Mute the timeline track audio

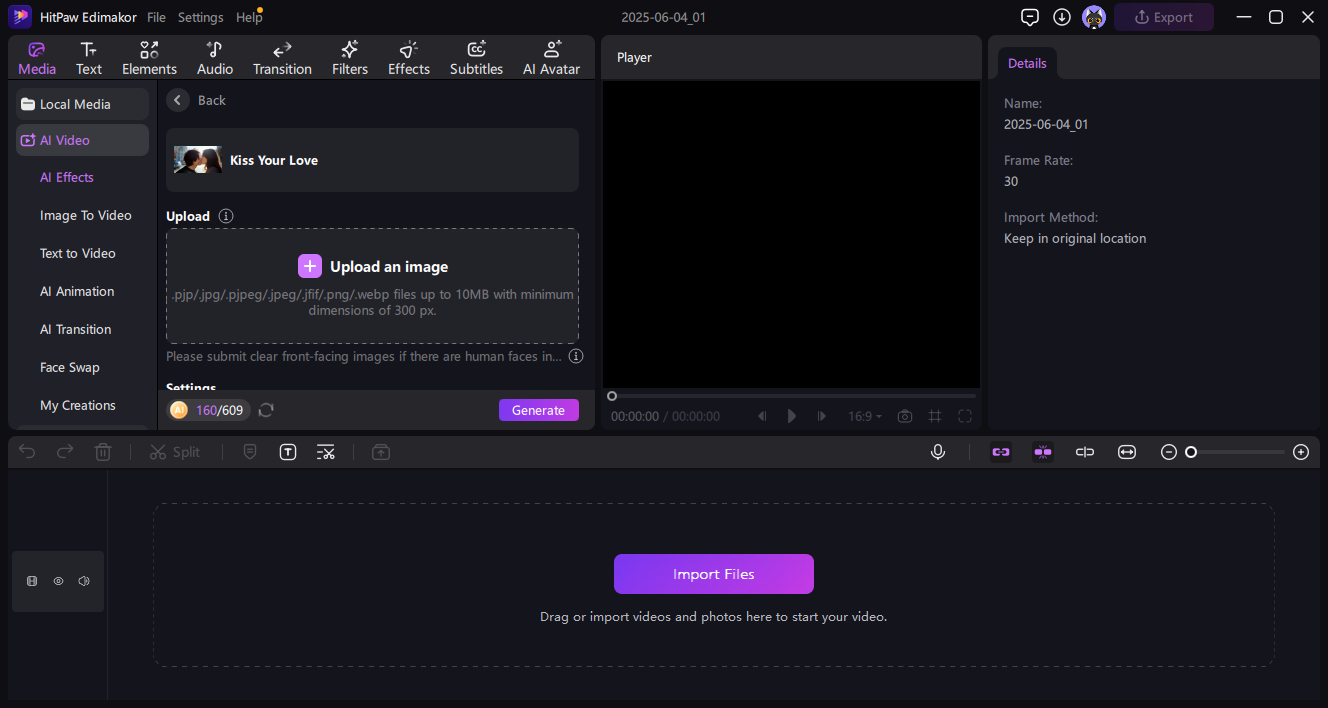tap(84, 581)
